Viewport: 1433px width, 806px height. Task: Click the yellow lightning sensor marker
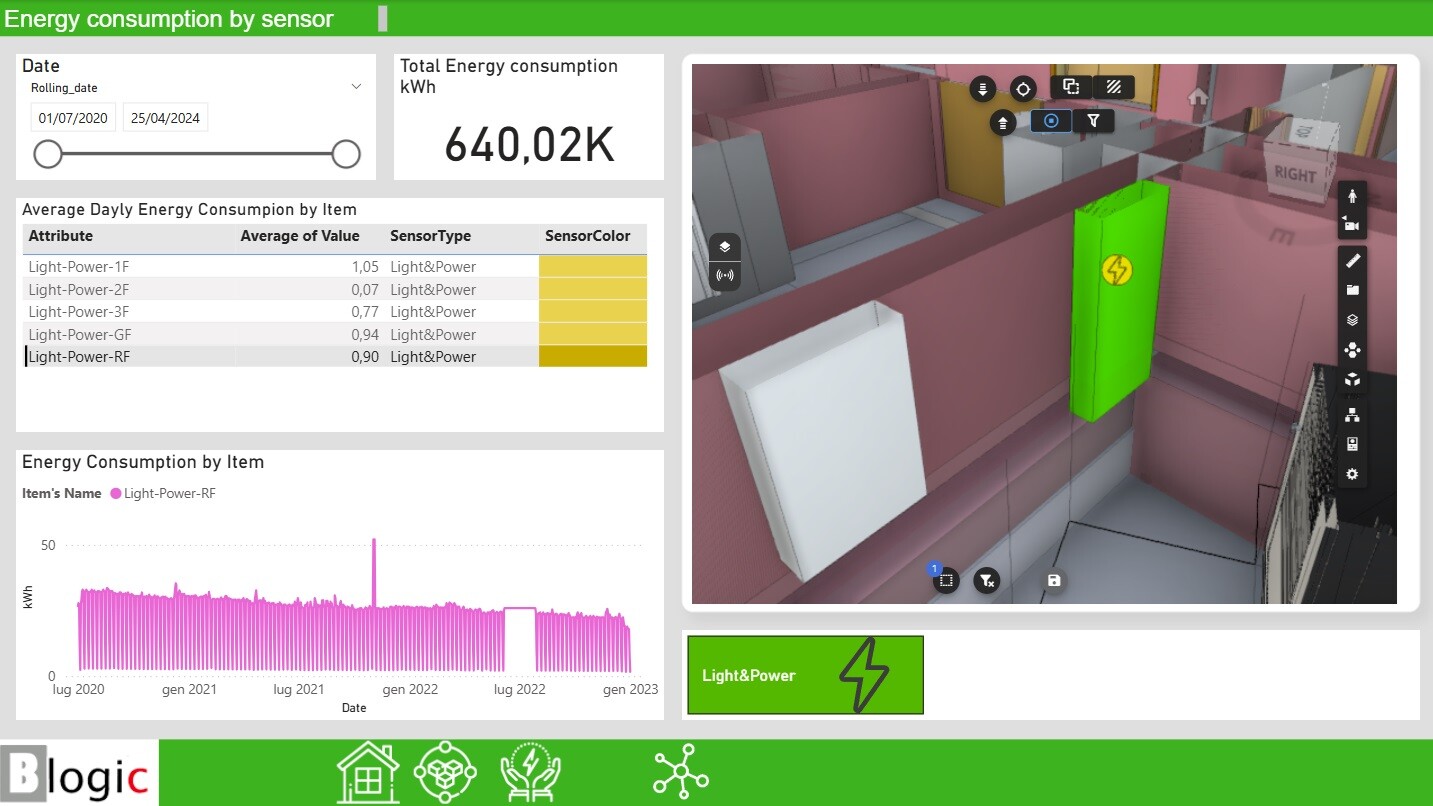click(1116, 269)
